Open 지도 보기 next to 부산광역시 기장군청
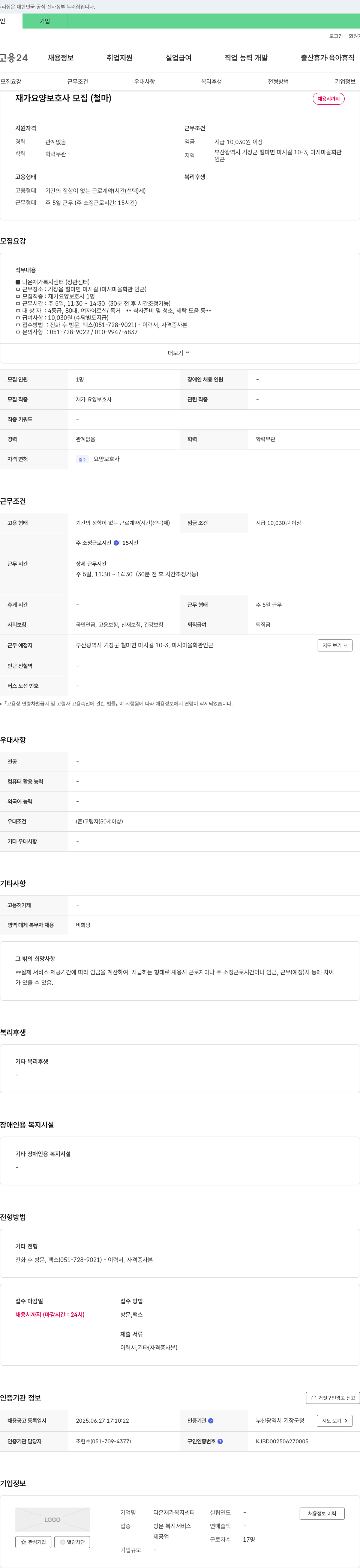Screen dimensions: 360x1568 coord(334,1421)
